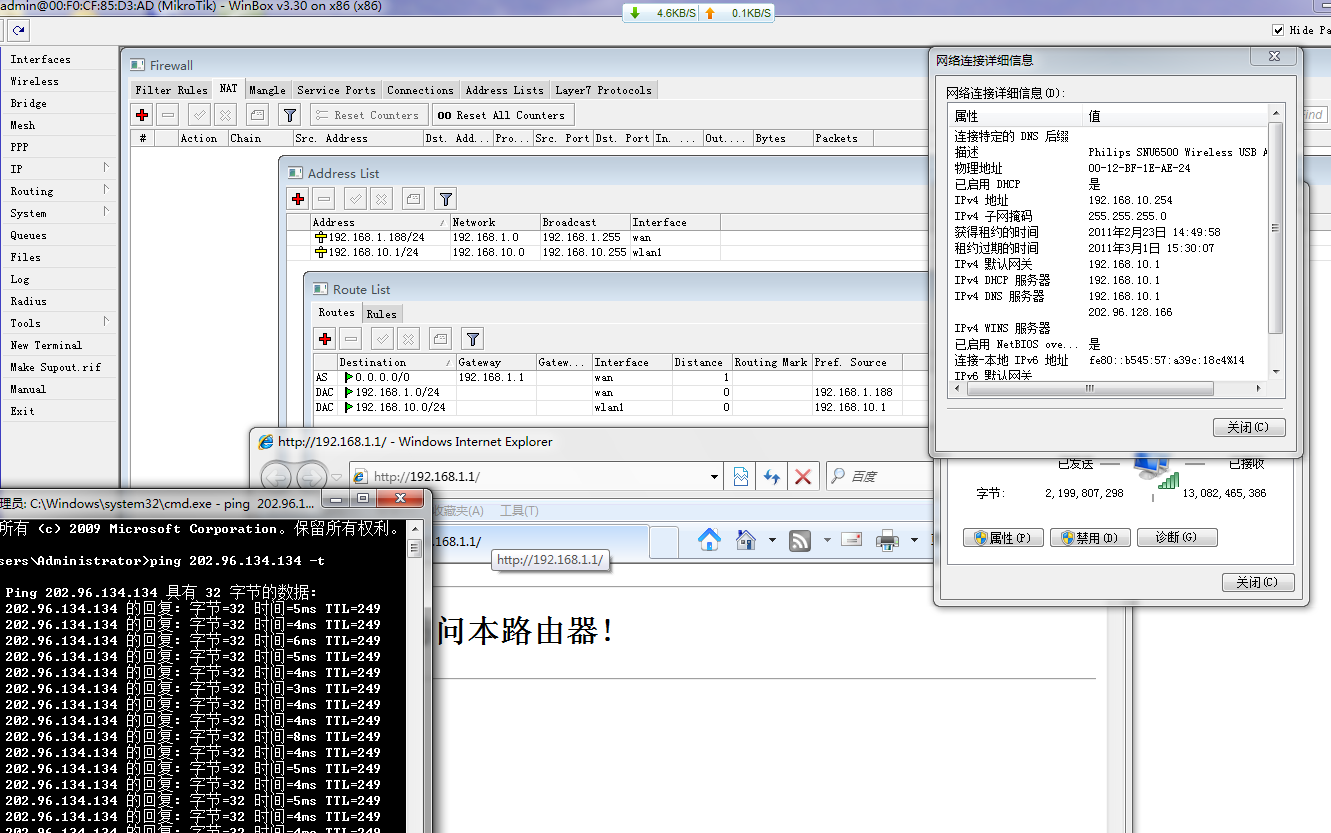Click the disable cross in Address List toolbar
The height and width of the screenshot is (833, 1331).
(381, 199)
